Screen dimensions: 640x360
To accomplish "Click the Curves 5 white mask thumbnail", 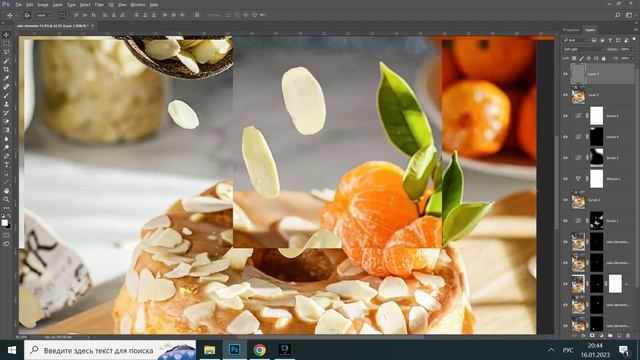I will [x=596, y=116].
